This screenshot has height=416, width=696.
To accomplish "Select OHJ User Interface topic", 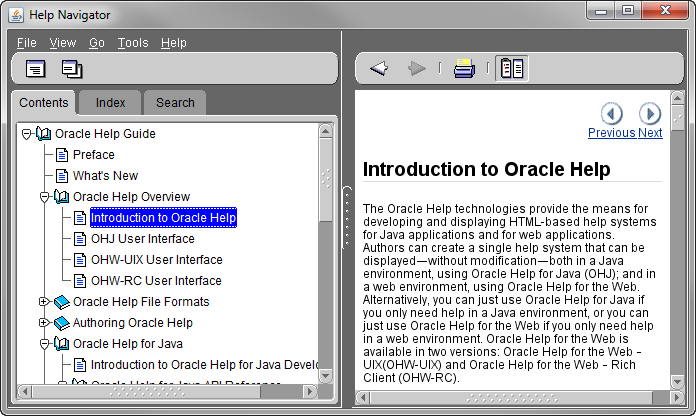I will (142, 239).
